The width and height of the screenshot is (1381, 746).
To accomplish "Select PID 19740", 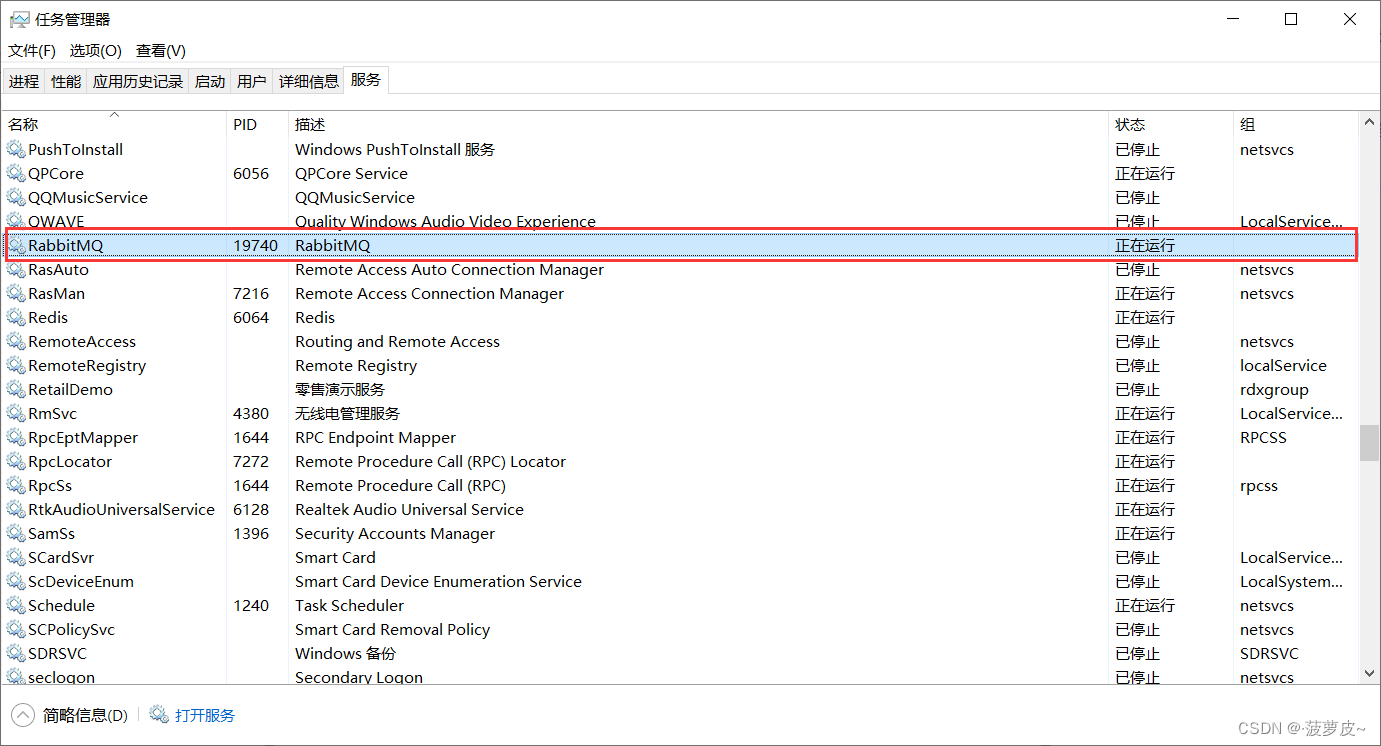I will (256, 246).
